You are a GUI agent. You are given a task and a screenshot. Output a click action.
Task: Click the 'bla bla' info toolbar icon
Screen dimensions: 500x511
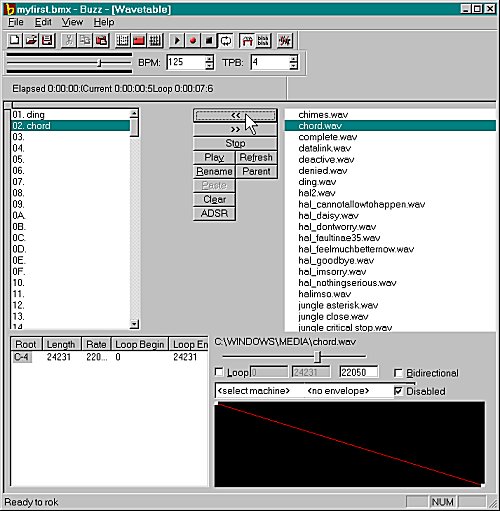[x=263, y=41]
